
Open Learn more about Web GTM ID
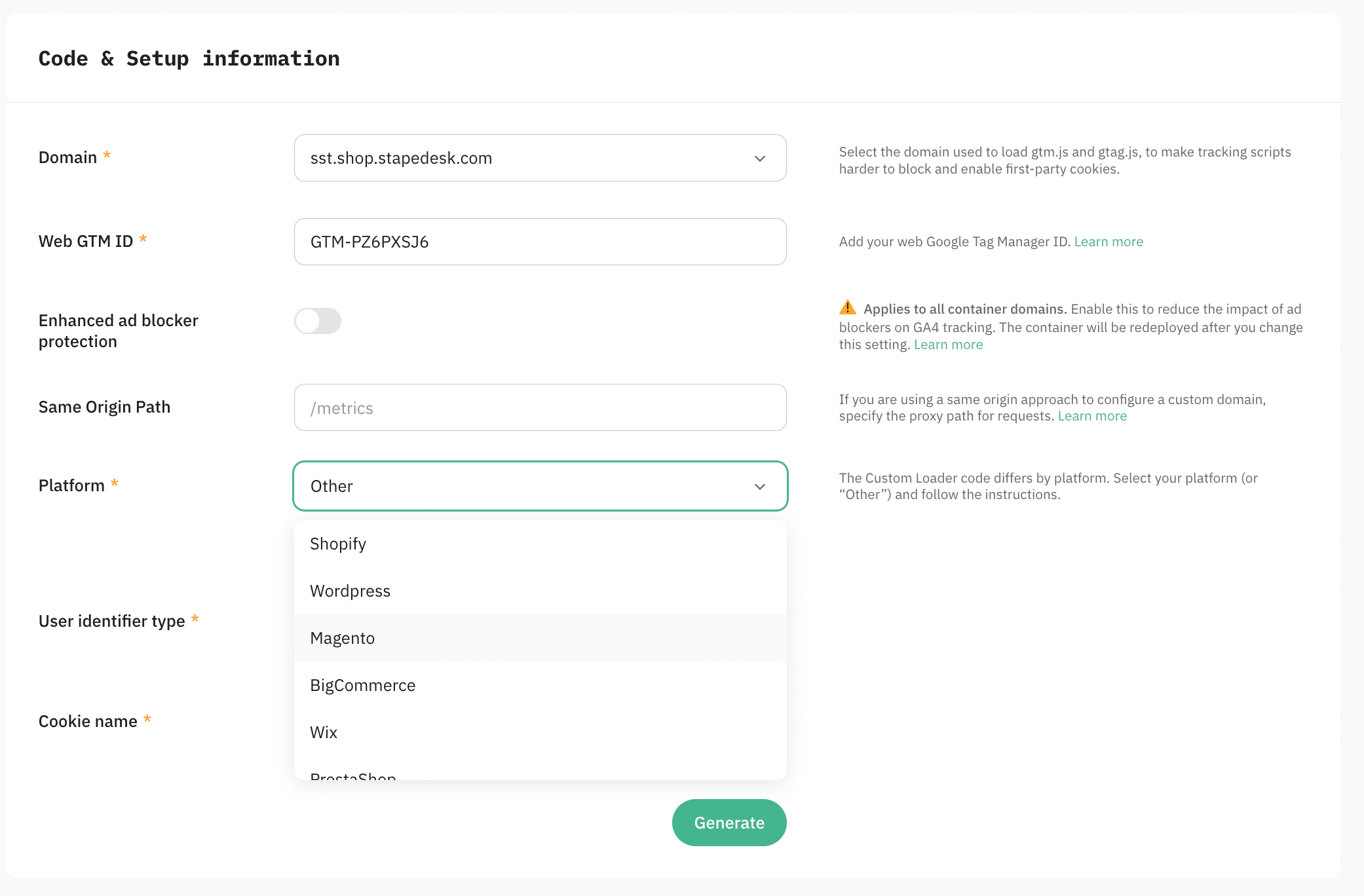point(1108,241)
